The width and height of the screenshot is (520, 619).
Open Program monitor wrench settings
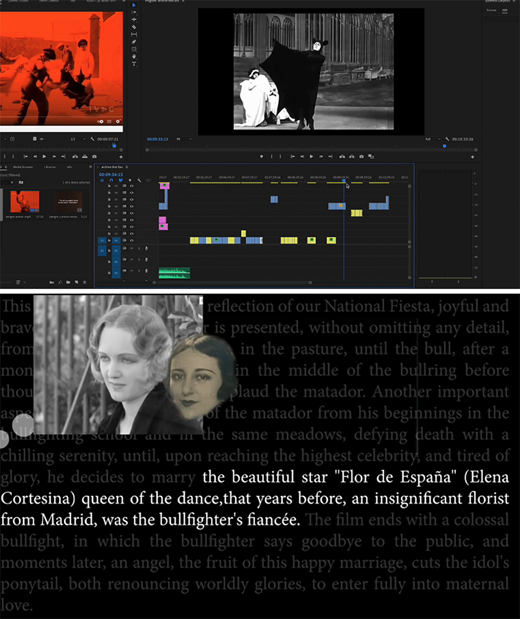click(x=447, y=139)
